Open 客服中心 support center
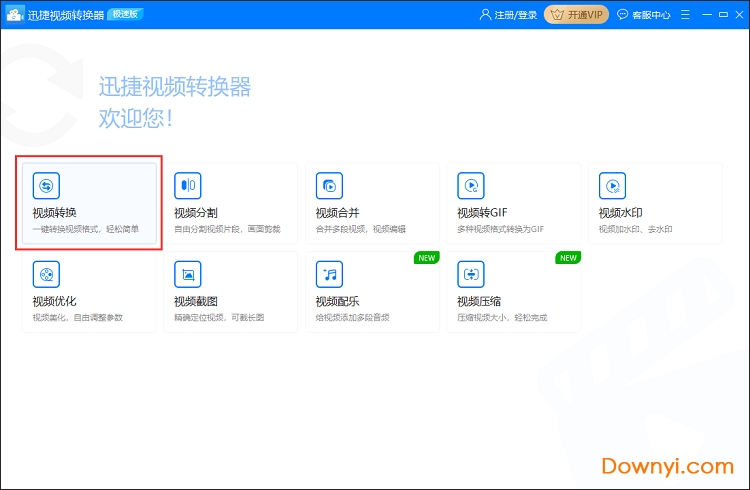This screenshot has width=750, height=490. pyautogui.click(x=651, y=15)
